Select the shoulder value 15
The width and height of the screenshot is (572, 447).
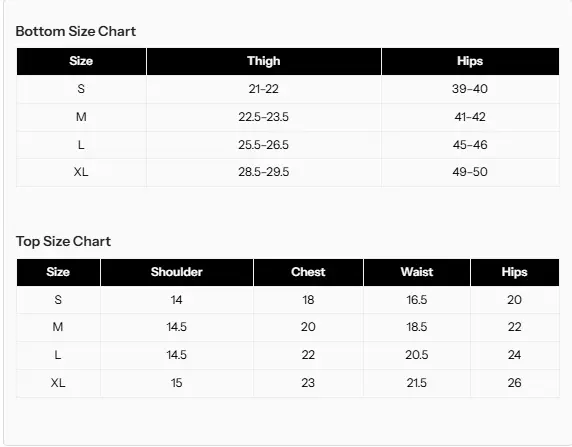[177, 383]
